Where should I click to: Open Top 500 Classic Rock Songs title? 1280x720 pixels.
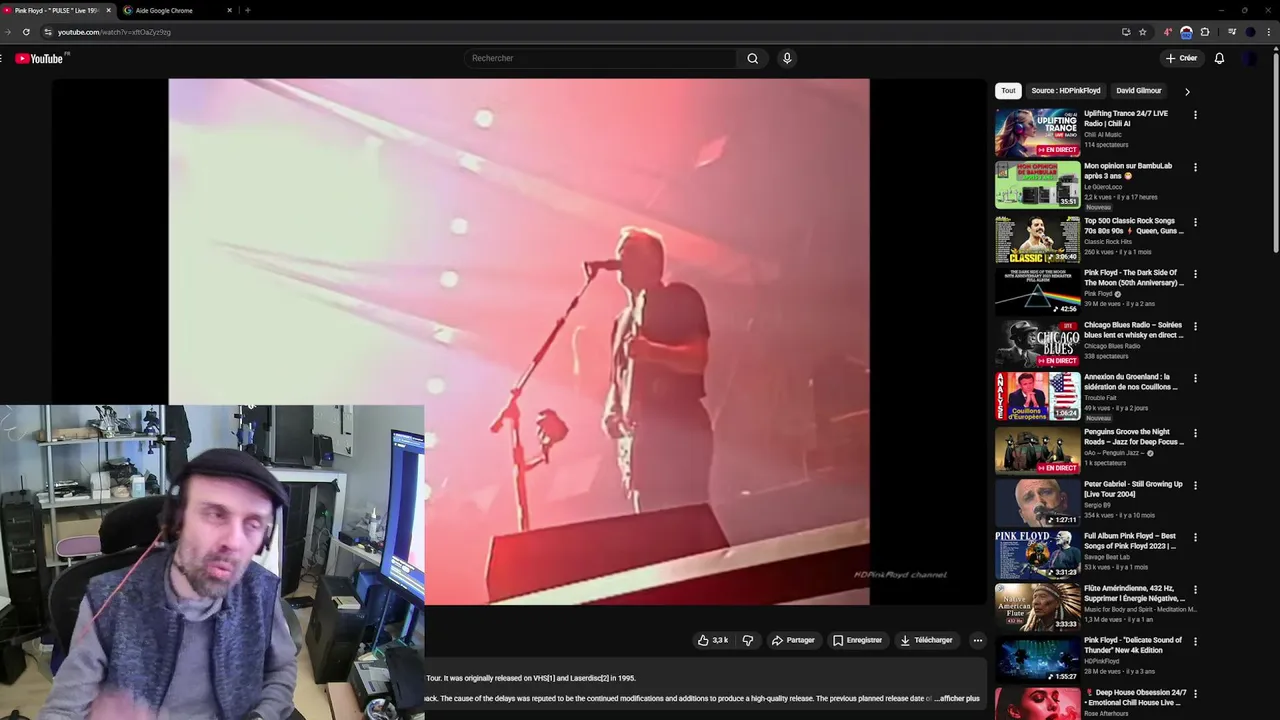[x=1134, y=226]
